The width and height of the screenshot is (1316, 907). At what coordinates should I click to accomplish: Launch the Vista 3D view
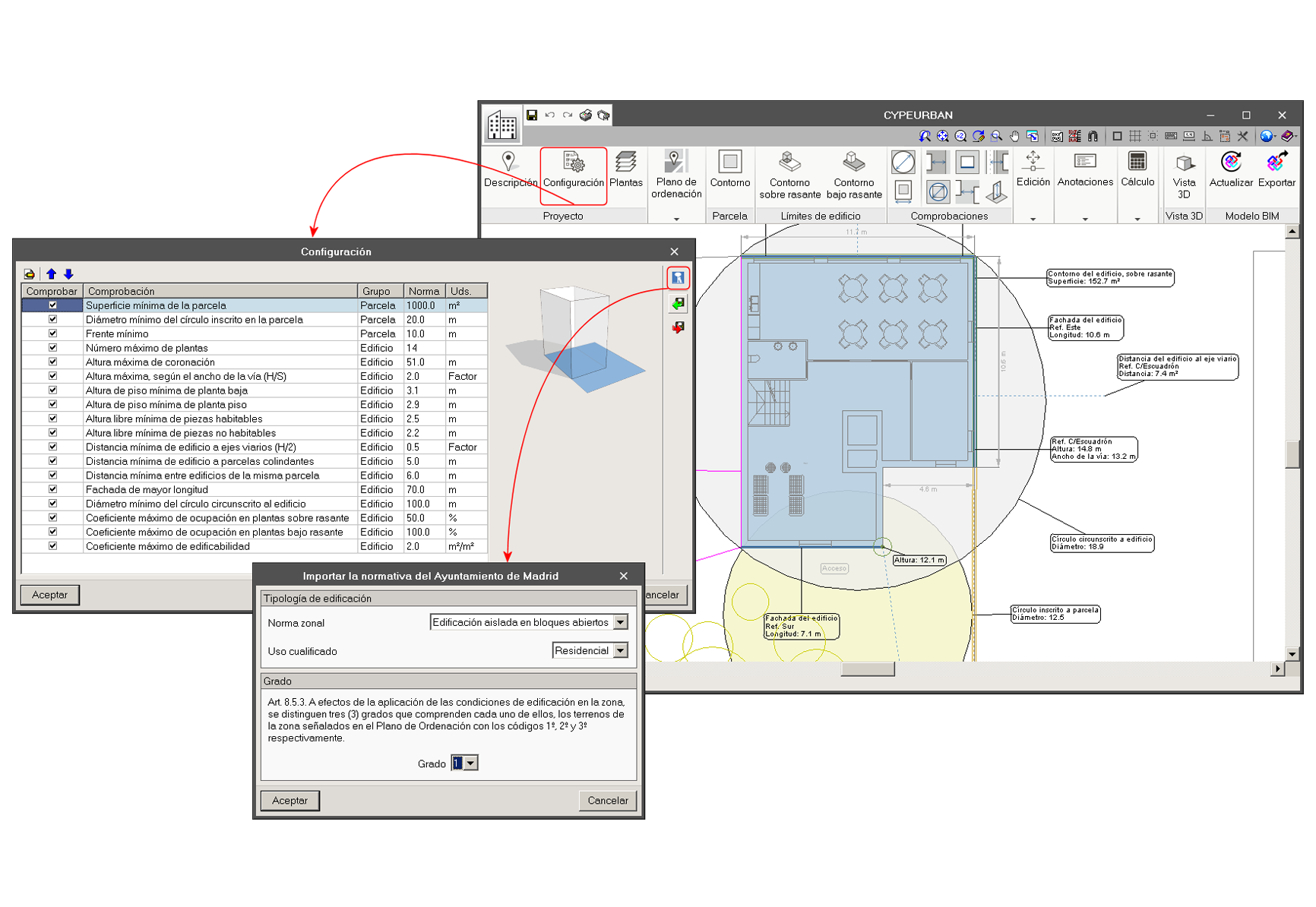pos(1184,174)
